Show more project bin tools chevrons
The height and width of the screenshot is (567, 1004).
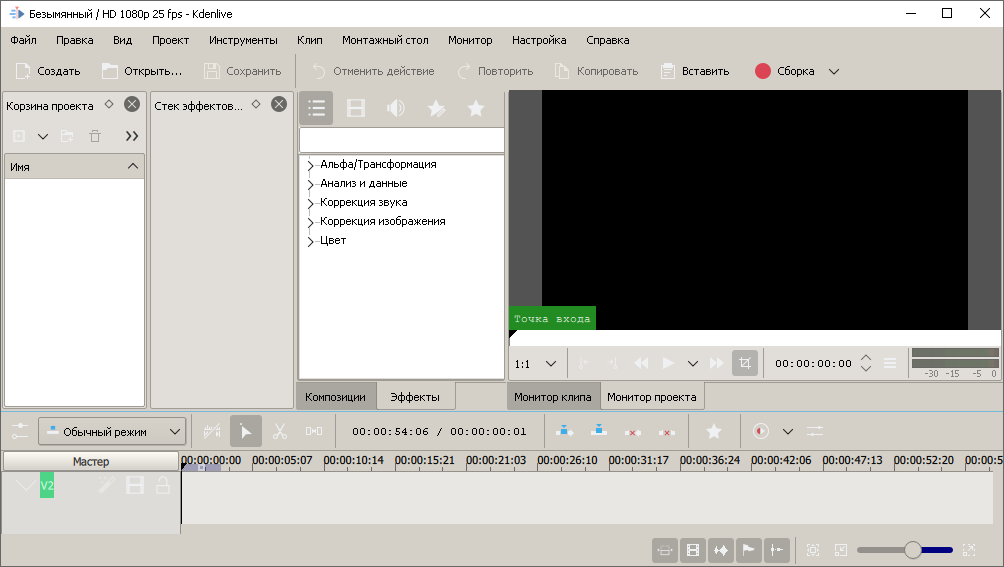pos(132,136)
